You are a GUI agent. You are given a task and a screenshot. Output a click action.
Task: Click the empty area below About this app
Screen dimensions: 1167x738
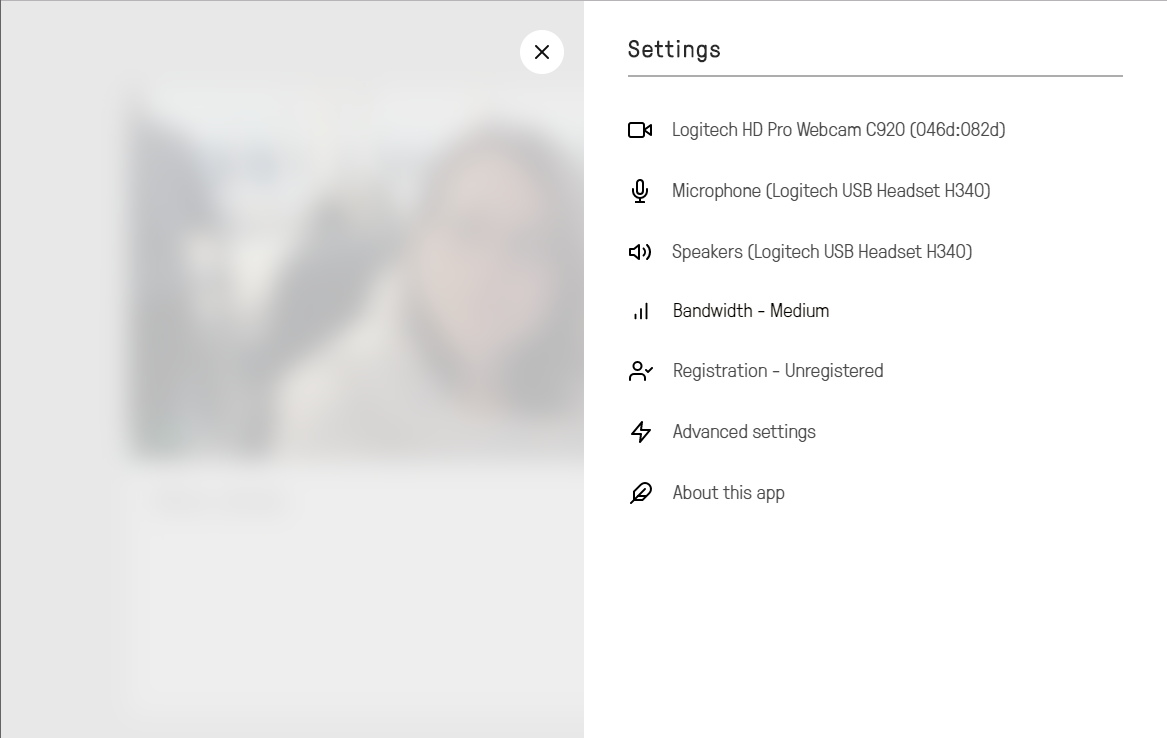[875, 620]
